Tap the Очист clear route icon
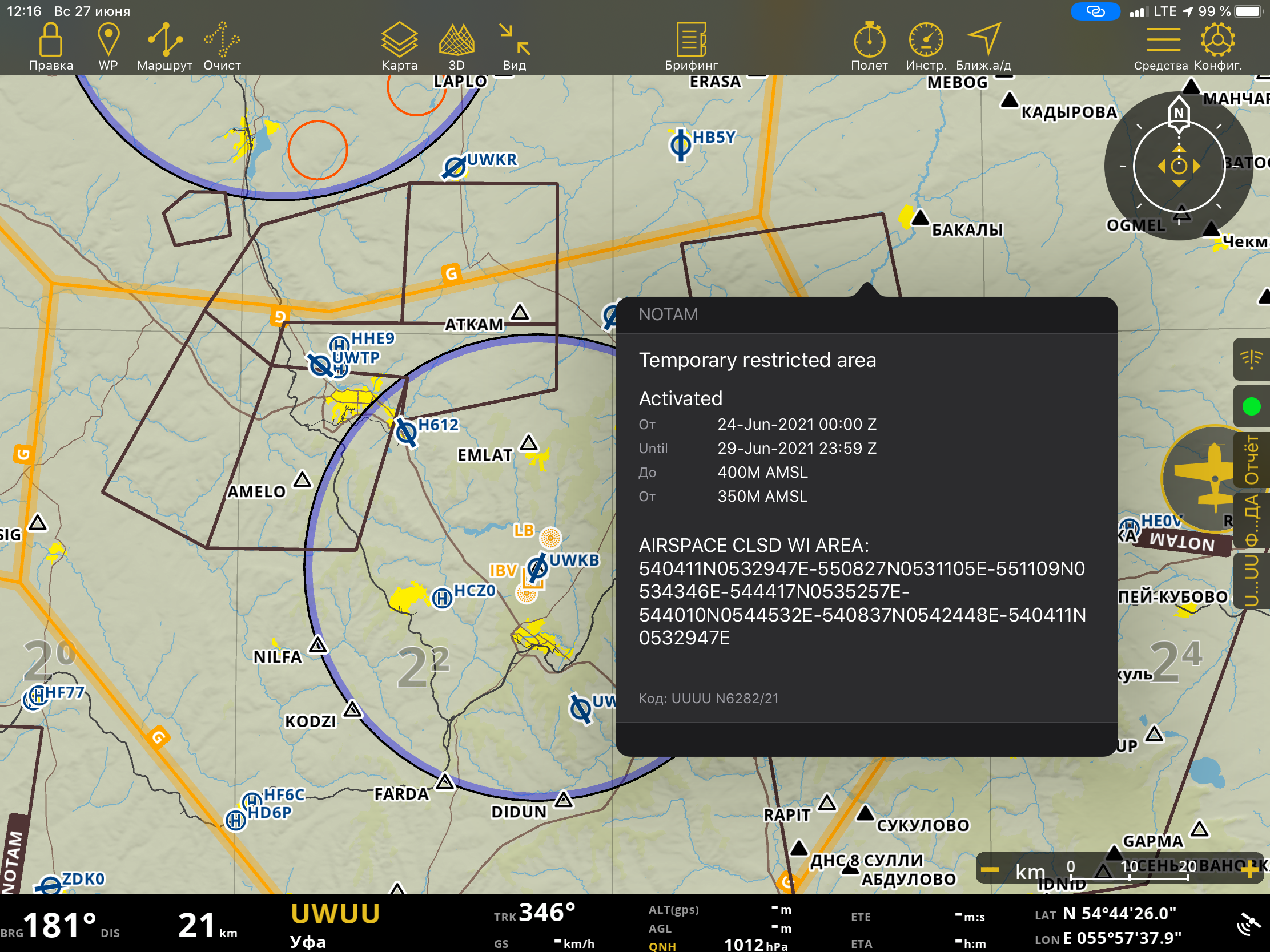 pyautogui.click(x=222, y=40)
